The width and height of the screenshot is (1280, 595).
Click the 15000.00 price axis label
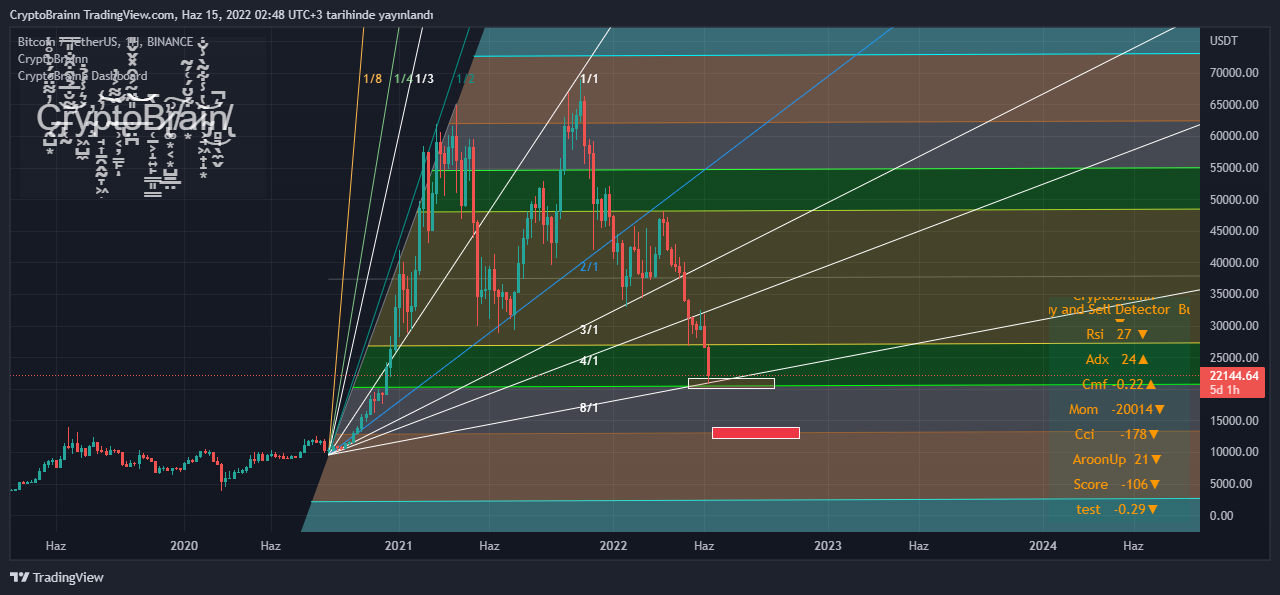(1234, 421)
